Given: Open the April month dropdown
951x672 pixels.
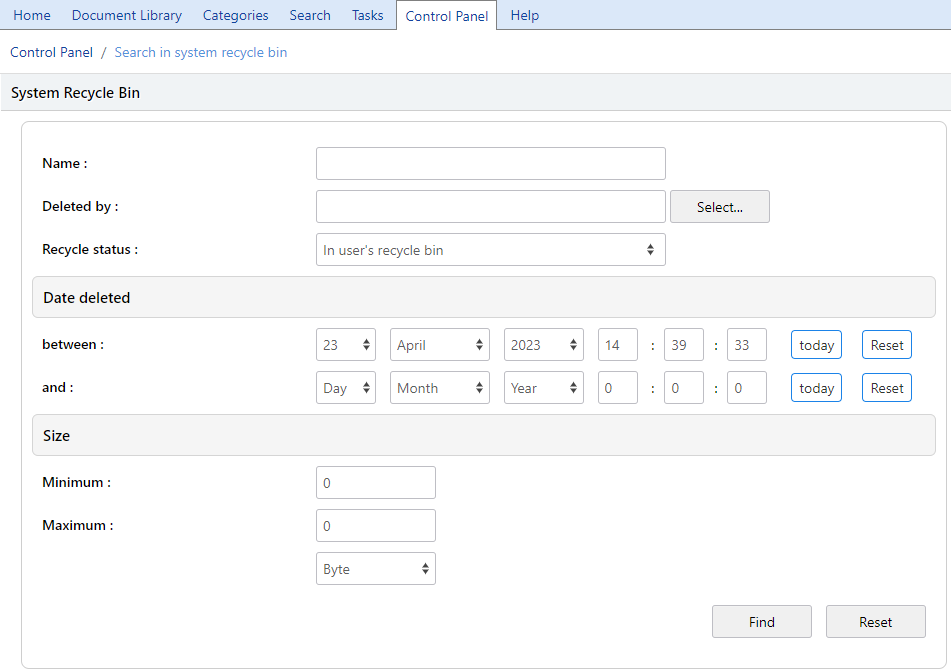Looking at the screenshot, I should pos(439,345).
